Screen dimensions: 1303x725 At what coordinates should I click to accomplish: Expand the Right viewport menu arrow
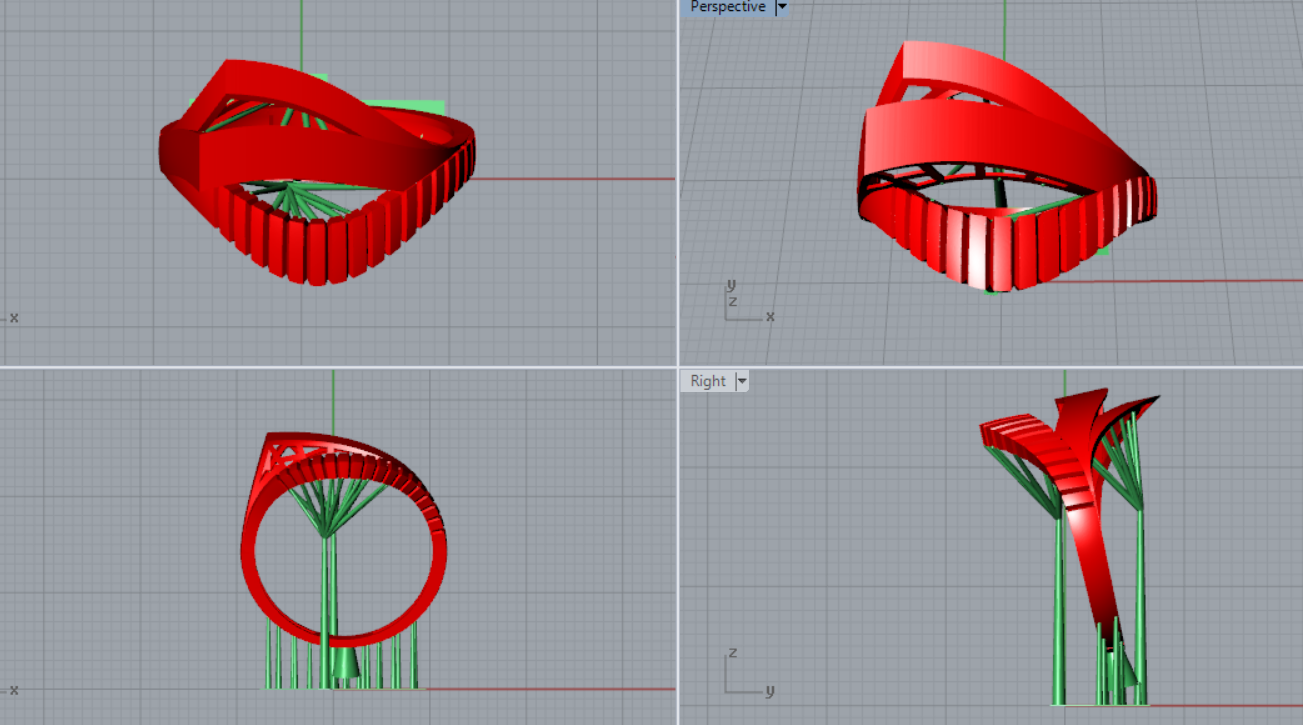[742, 381]
